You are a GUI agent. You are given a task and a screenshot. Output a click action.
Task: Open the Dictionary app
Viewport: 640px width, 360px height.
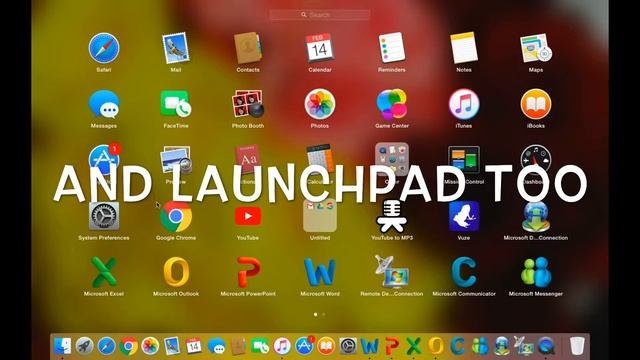click(248, 160)
